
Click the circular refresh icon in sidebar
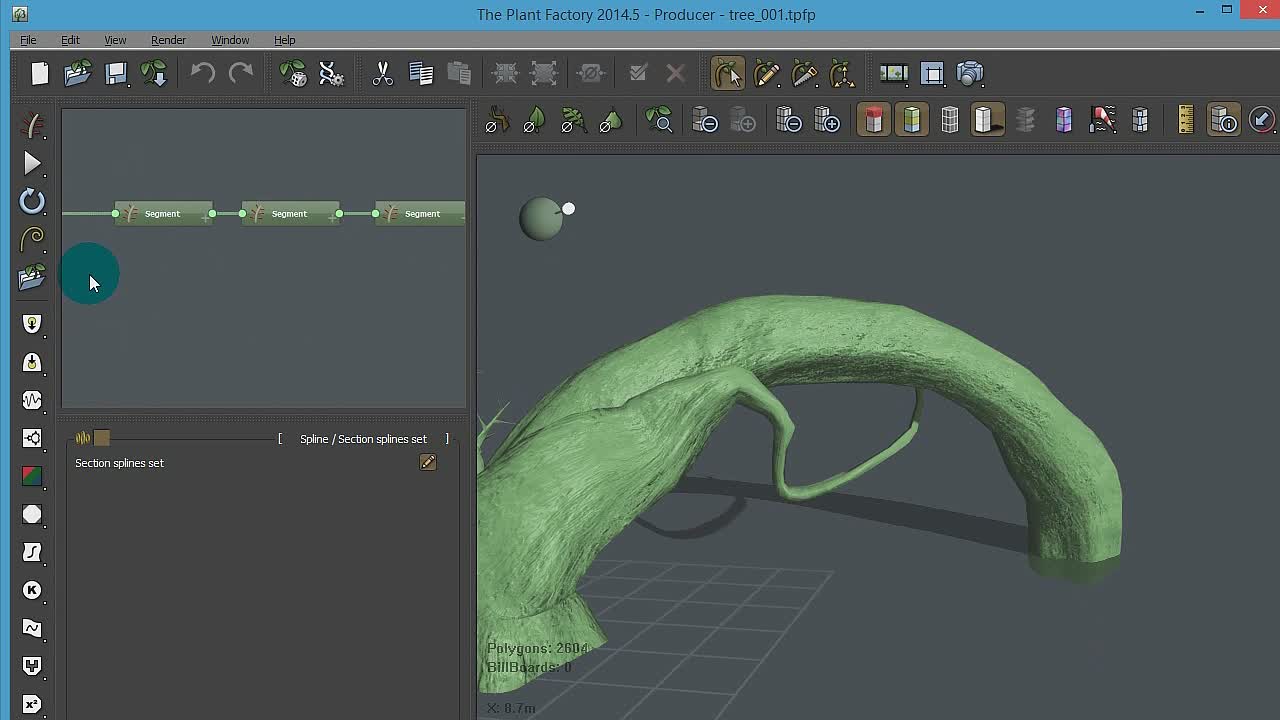(32, 201)
